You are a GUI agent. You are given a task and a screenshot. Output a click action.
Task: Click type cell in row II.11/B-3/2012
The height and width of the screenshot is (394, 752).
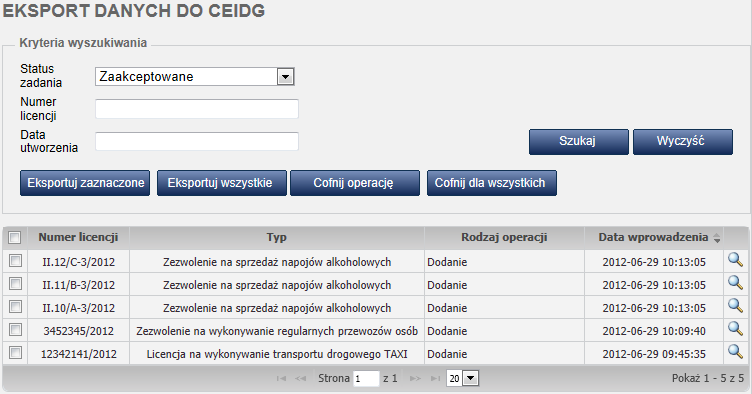(277, 285)
